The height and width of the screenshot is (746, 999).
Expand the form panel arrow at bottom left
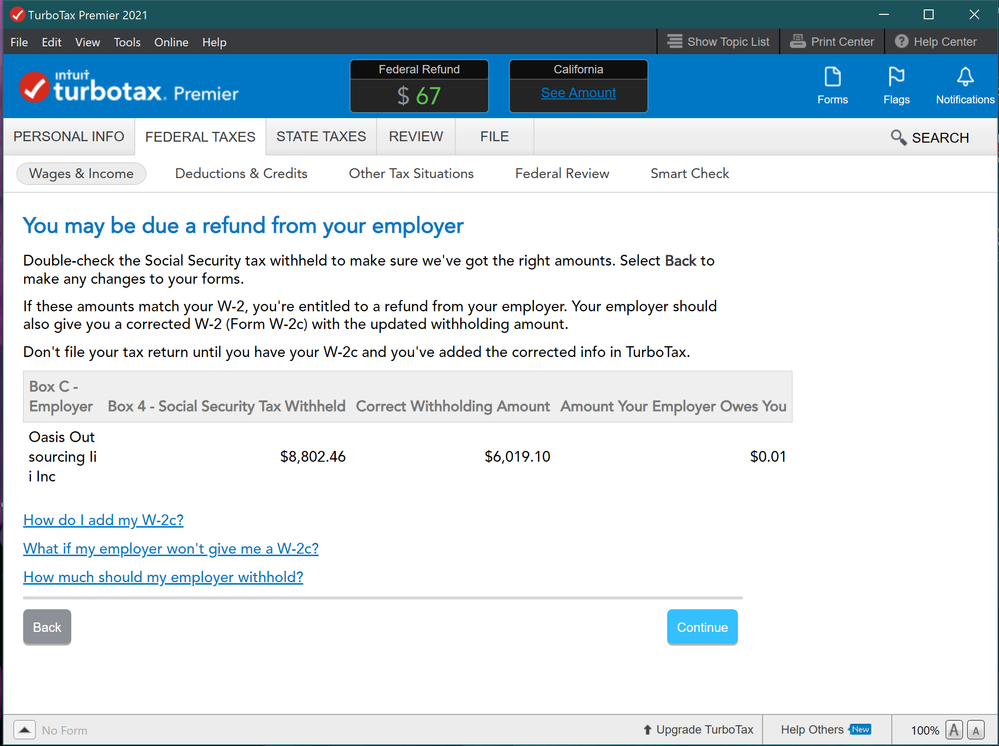[24, 730]
